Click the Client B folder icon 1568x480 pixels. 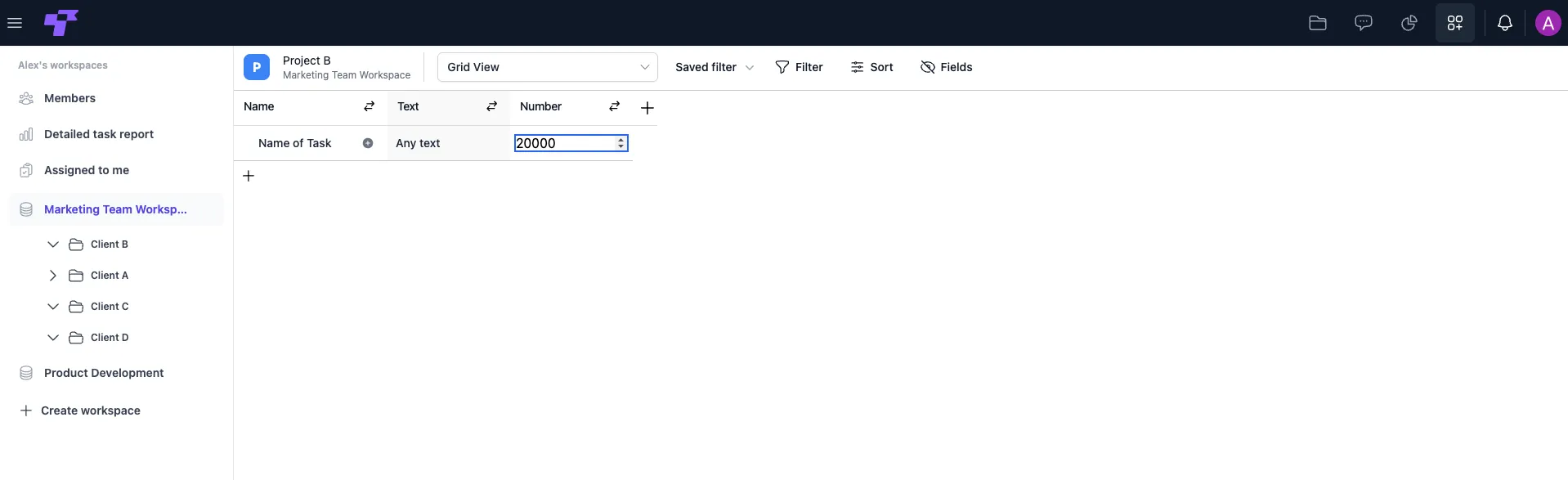tap(76, 244)
